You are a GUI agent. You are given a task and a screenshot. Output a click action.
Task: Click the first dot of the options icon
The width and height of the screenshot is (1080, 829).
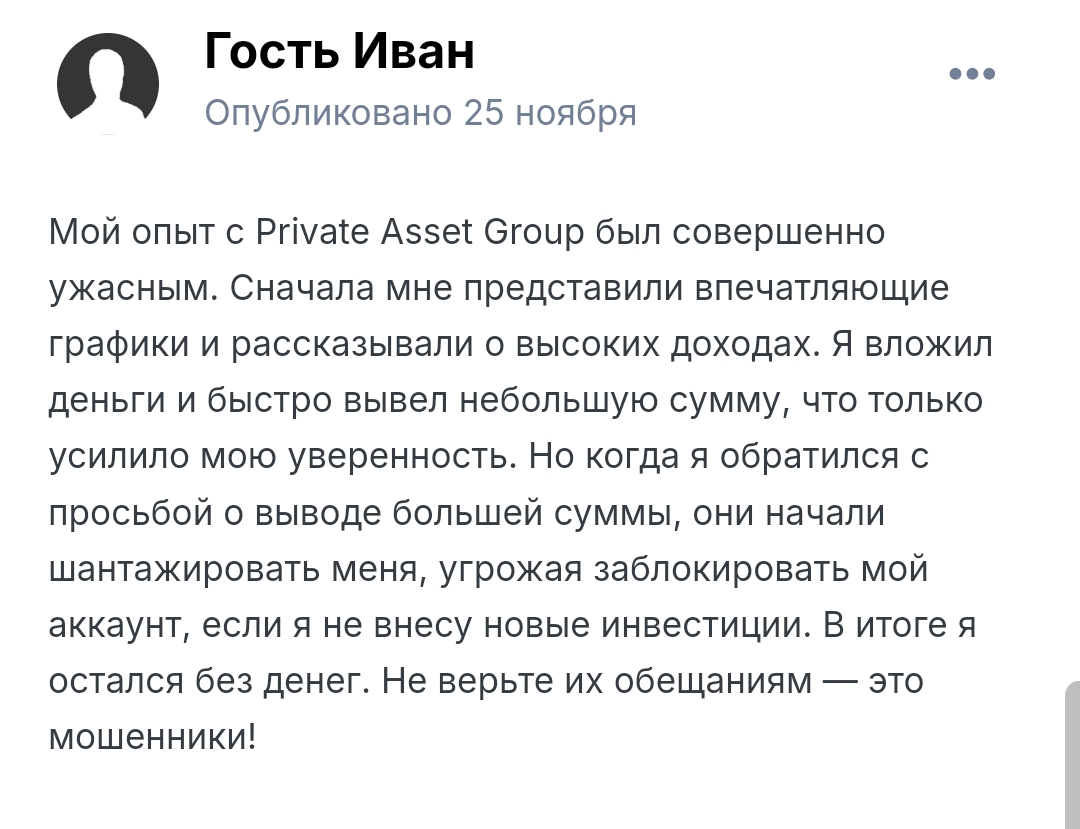[x=953, y=72]
